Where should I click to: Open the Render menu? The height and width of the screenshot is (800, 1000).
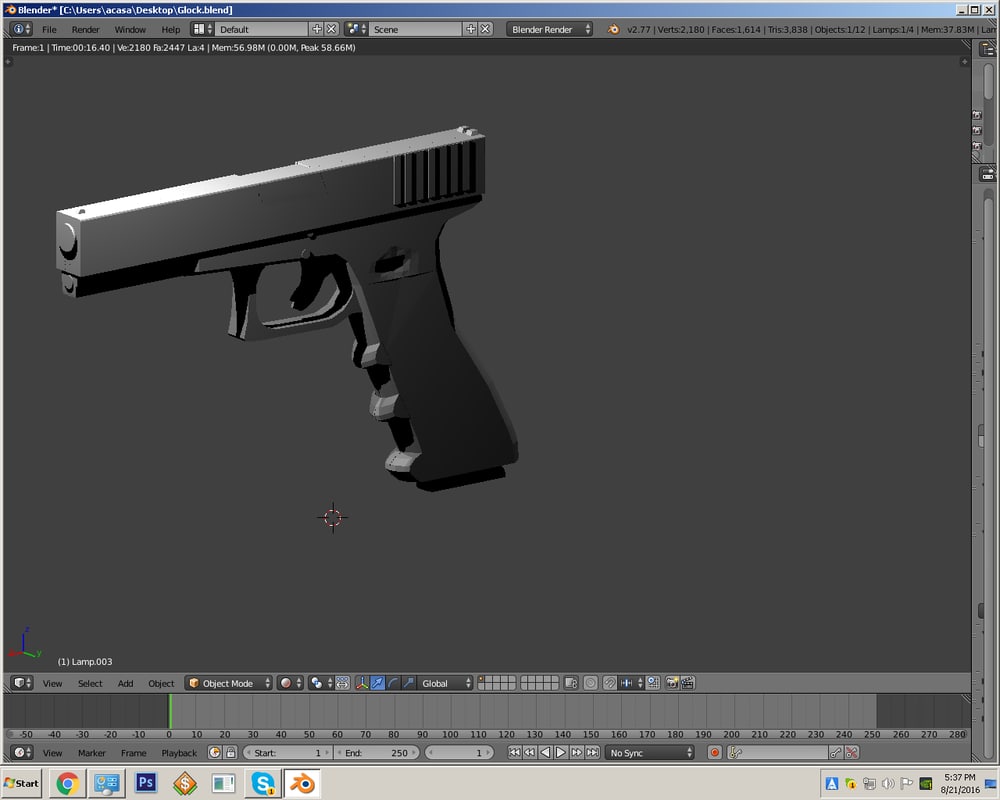(86, 29)
